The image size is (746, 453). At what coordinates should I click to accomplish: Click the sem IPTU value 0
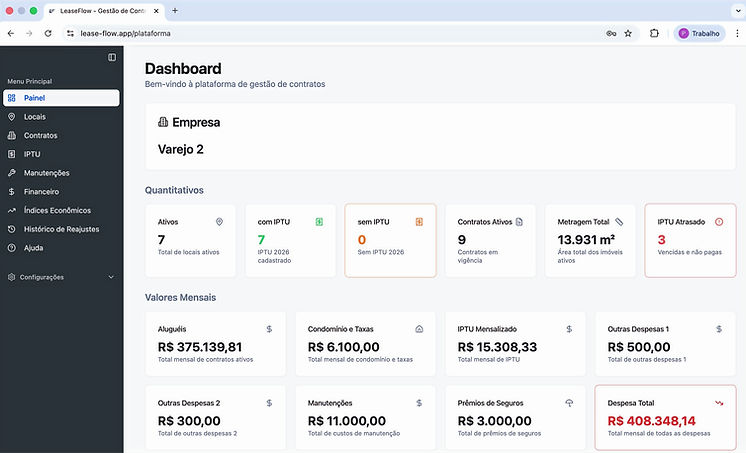362,240
